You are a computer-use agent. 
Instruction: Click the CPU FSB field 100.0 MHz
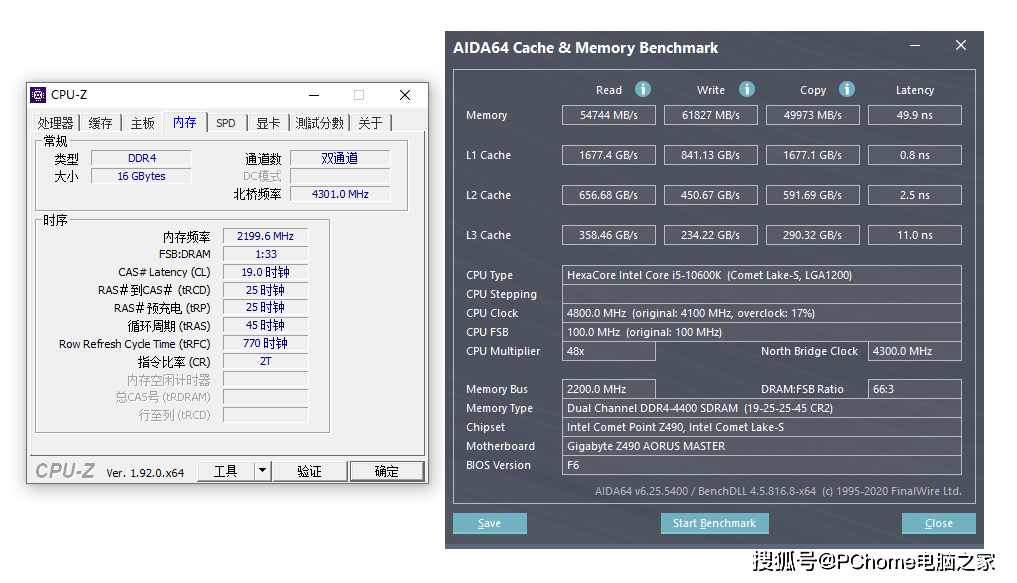click(761, 332)
